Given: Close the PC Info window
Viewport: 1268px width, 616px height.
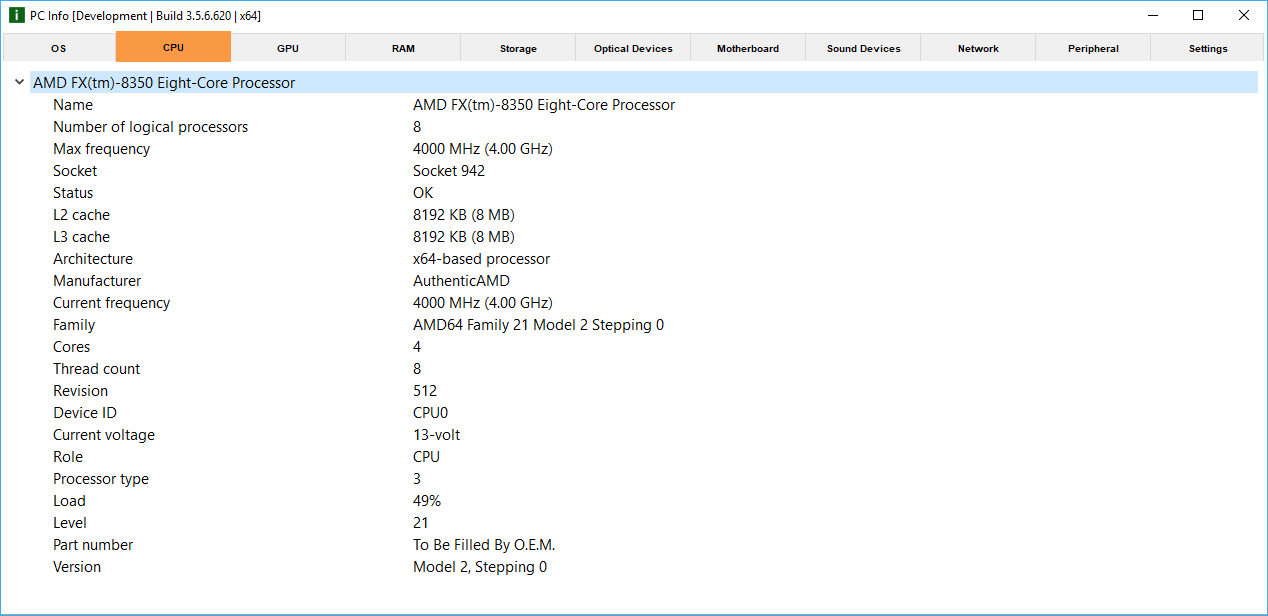Looking at the screenshot, I should point(1244,15).
